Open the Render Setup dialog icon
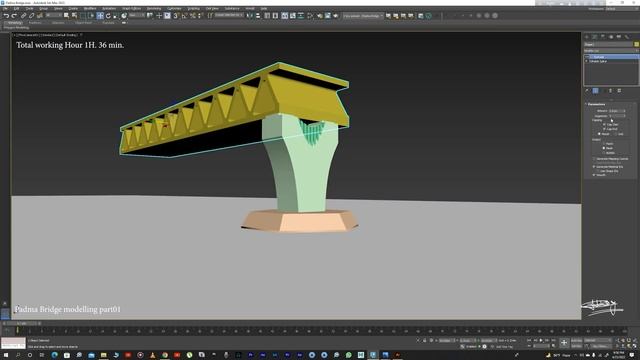This screenshot has width=640, height=360. pos(320,16)
